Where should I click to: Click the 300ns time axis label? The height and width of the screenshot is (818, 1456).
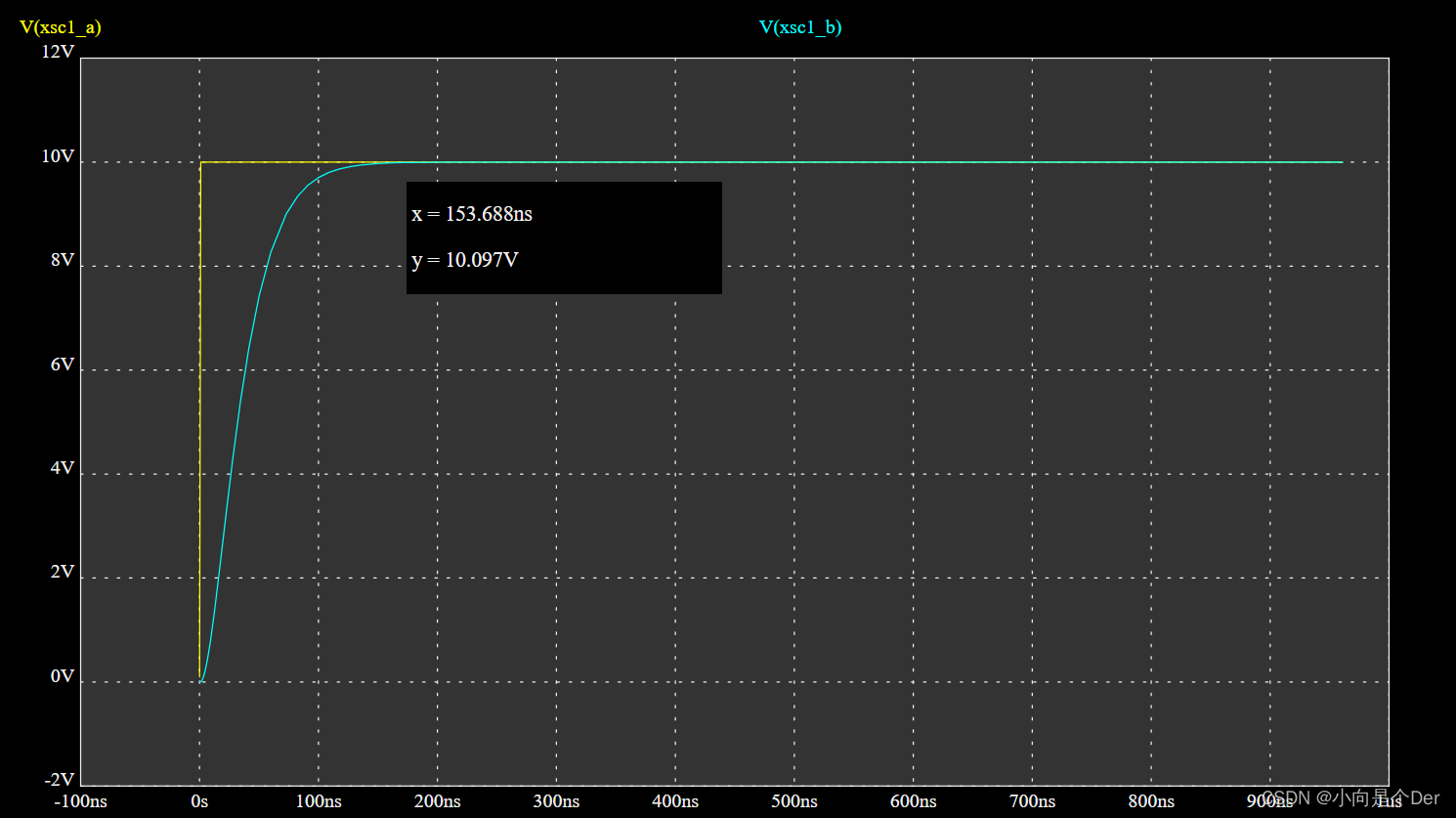pos(556,801)
